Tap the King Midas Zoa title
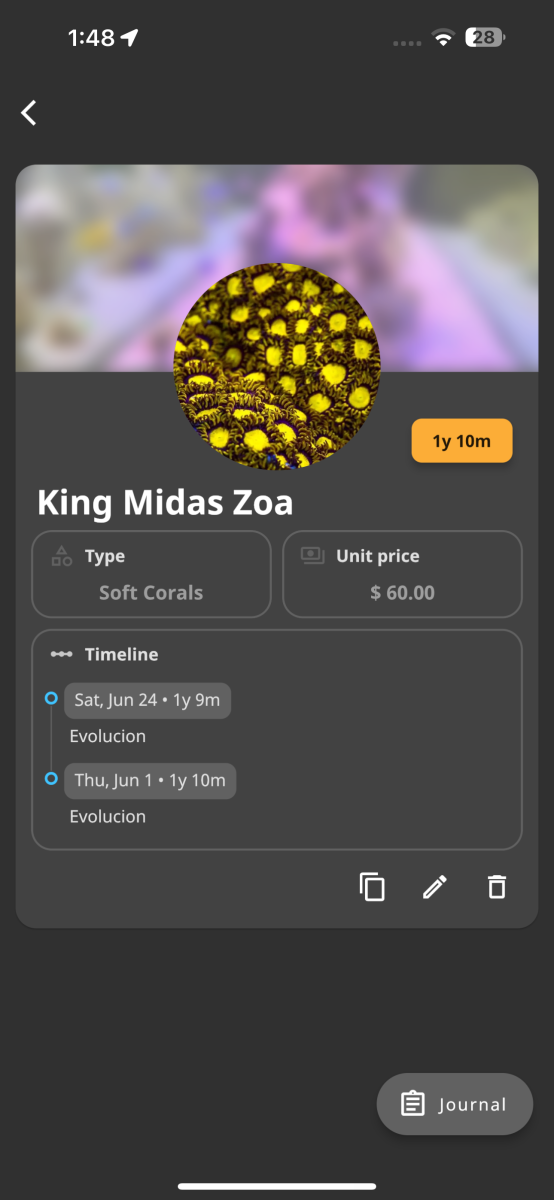This screenshot has height=1200, width=554. click(x=165, y=502)
